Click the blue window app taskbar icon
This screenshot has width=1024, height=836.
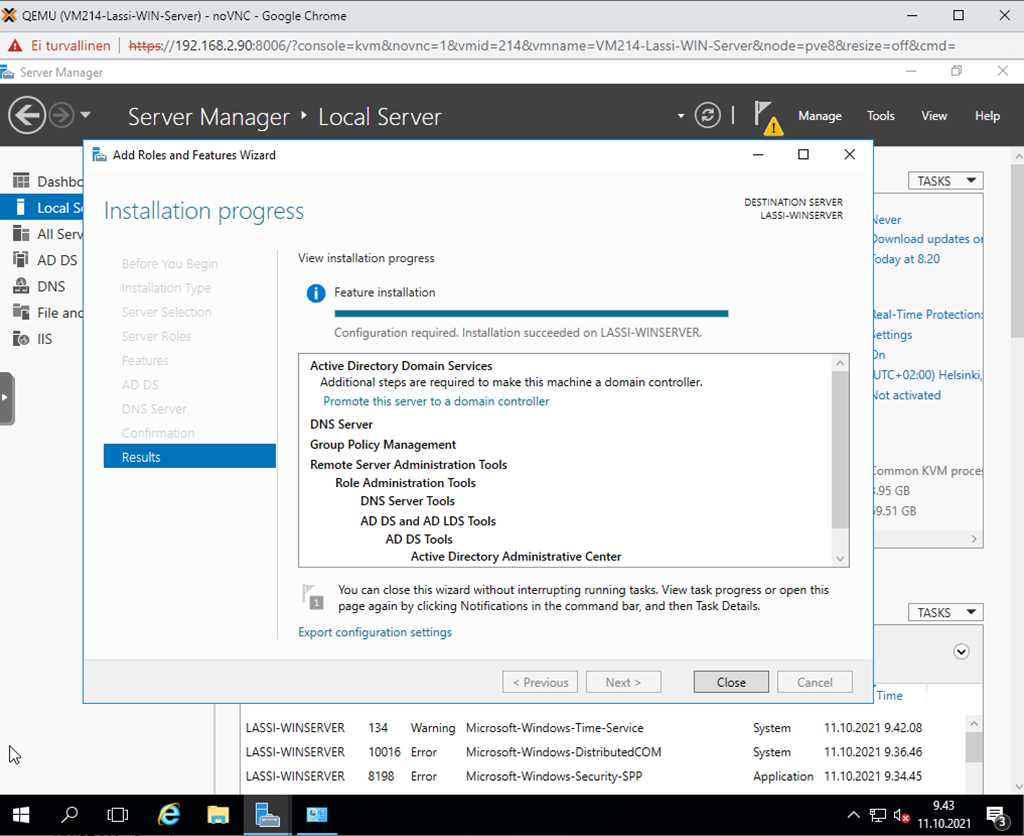317,814
